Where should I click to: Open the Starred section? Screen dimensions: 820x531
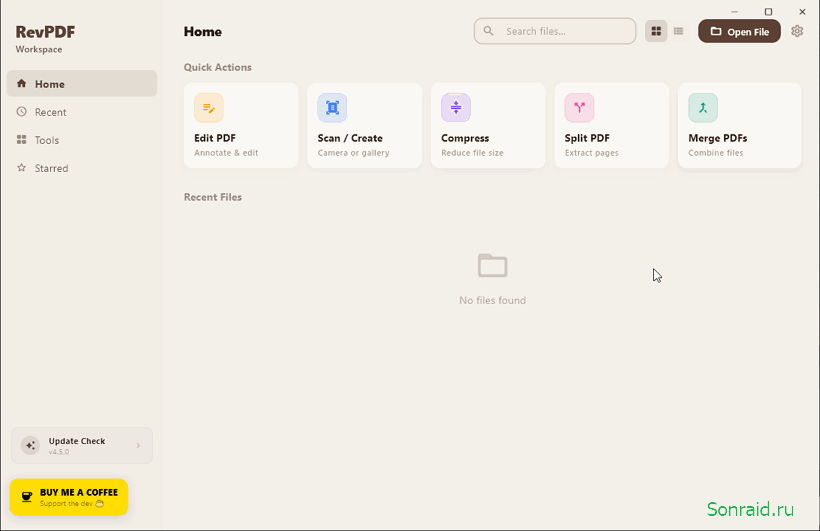(x=82, y=168)
